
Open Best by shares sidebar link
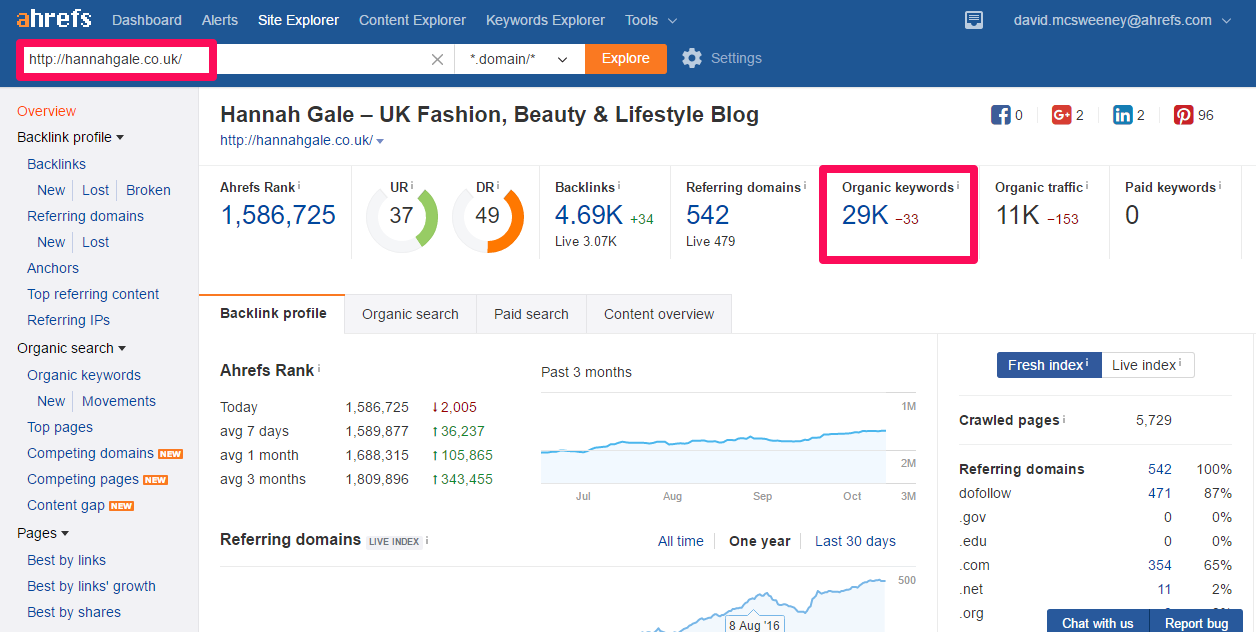[x=74, y=612]
